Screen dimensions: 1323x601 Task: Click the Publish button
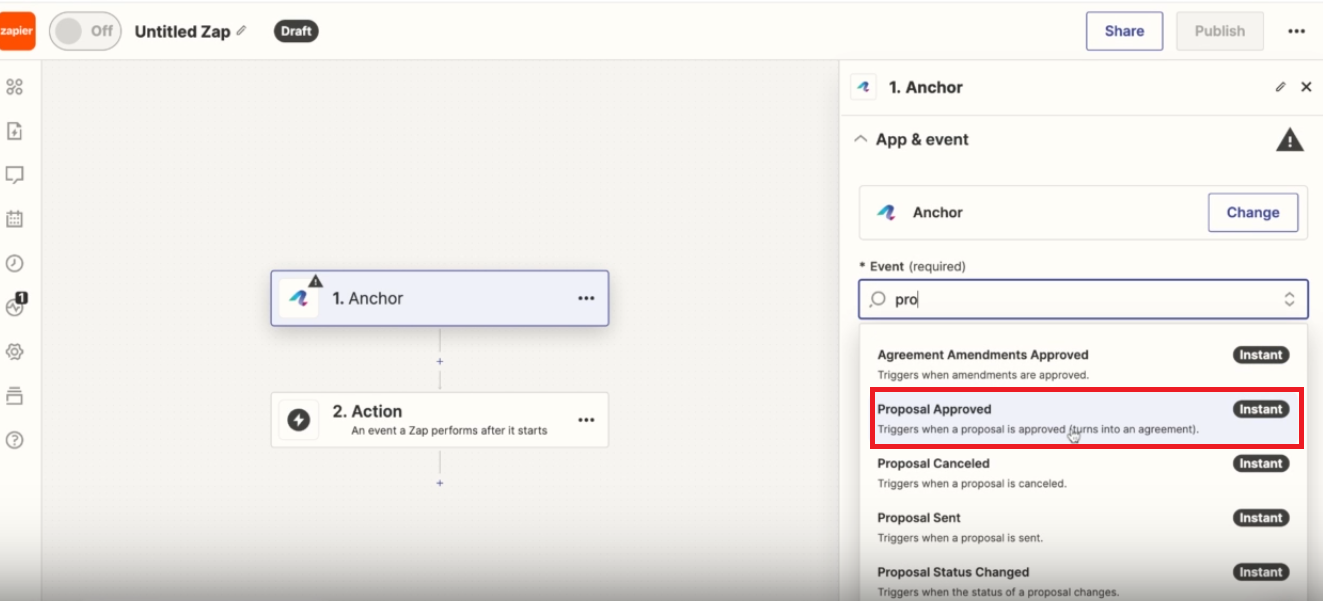1219,31
